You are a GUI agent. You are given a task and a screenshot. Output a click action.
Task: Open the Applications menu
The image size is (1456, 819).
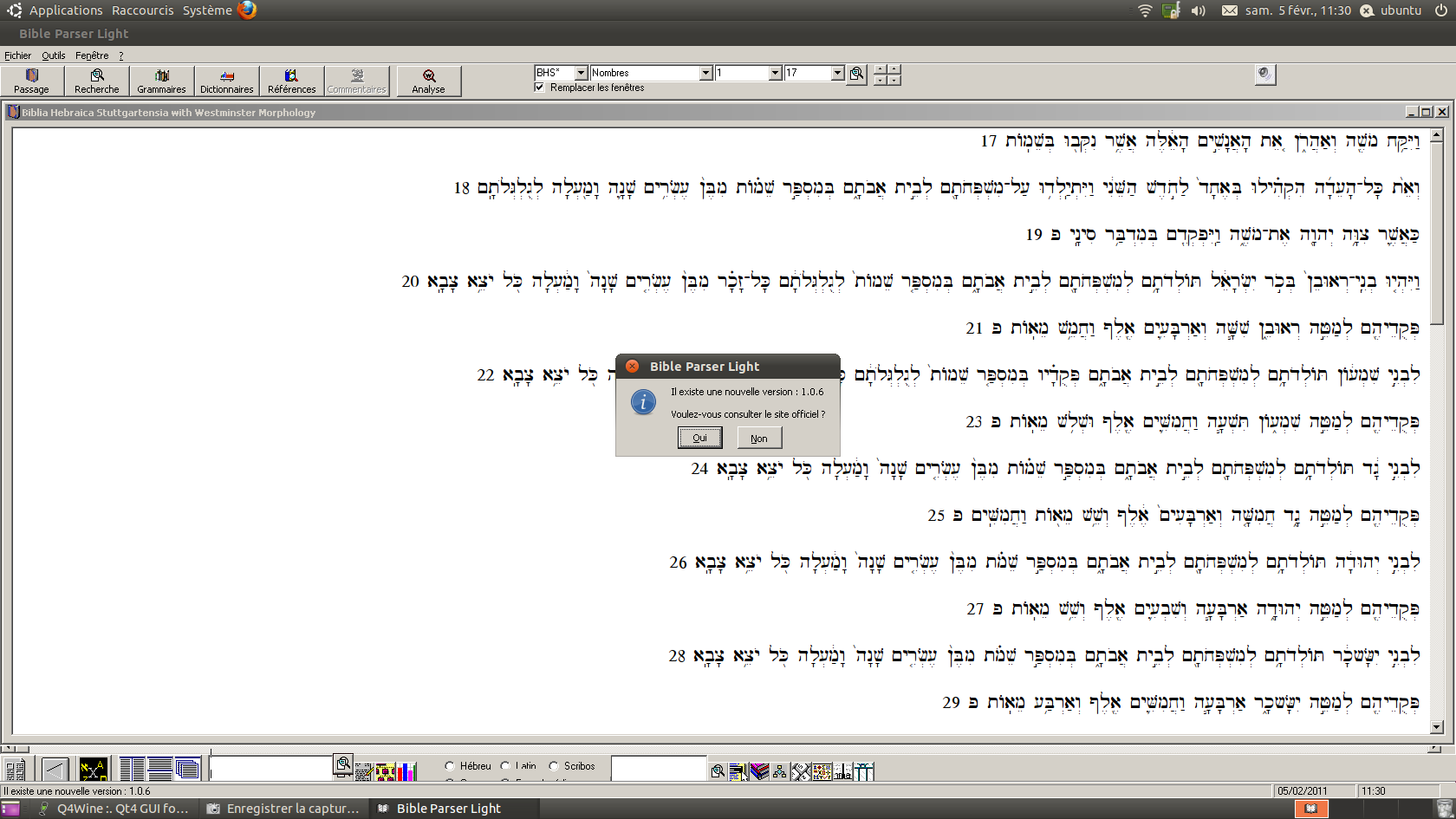(x=66, y=10)
